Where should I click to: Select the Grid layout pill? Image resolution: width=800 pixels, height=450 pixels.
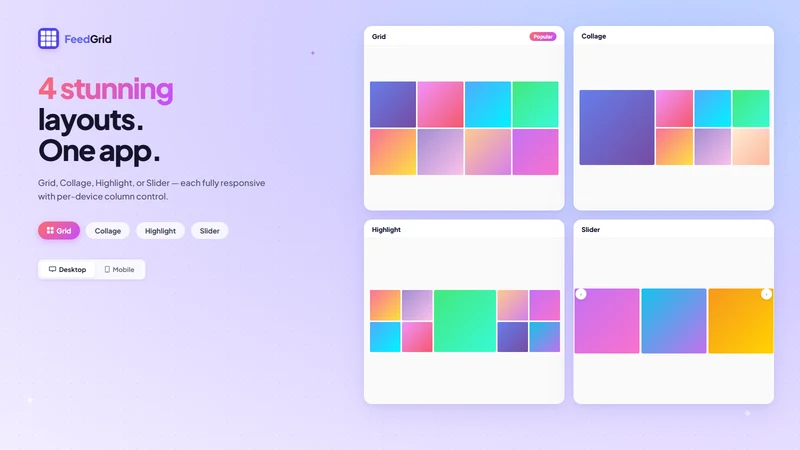[x=59, y=231]
